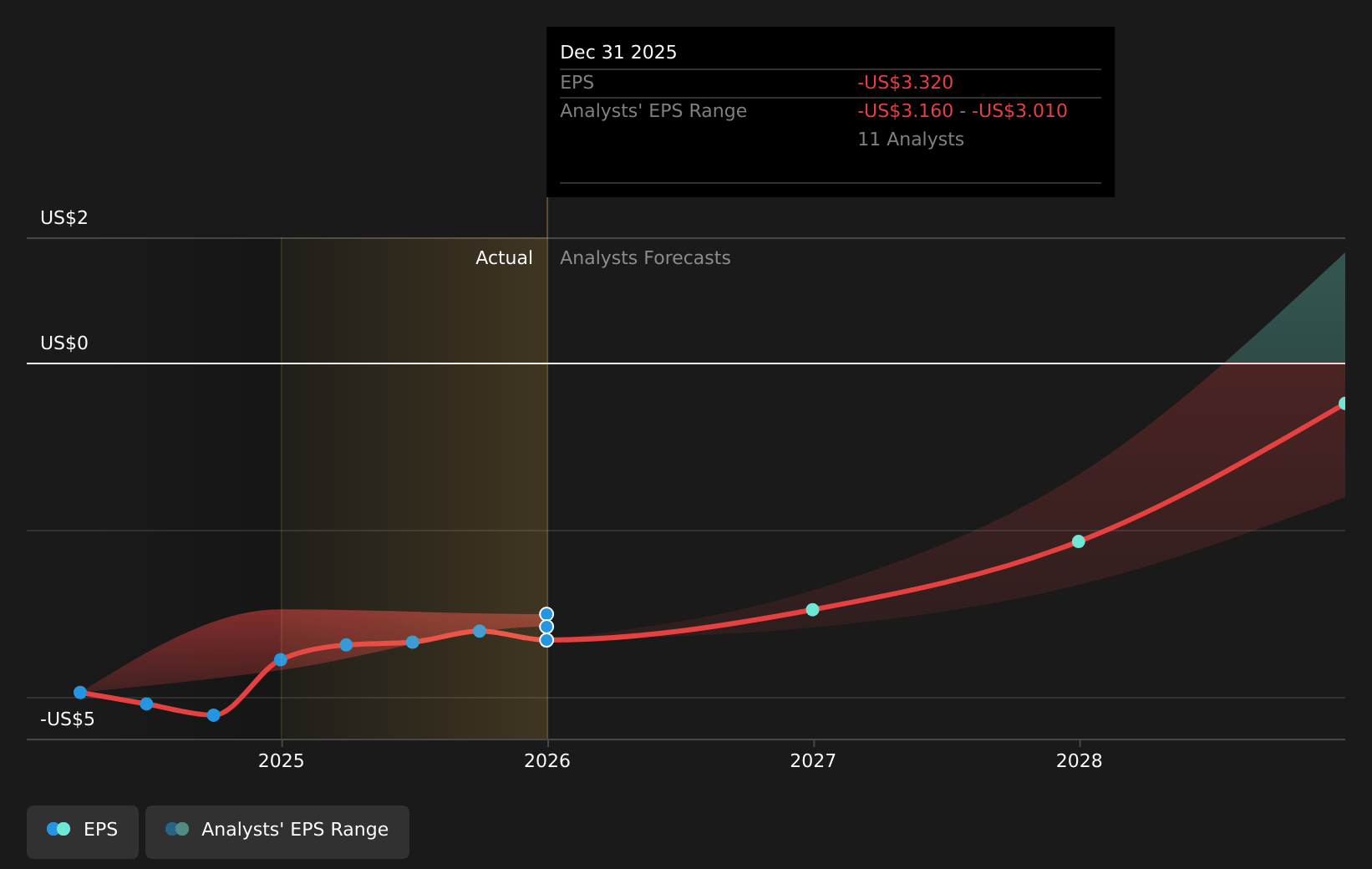Click the Actual section label
Screen dimensions: 1372x869
point(504,258)
